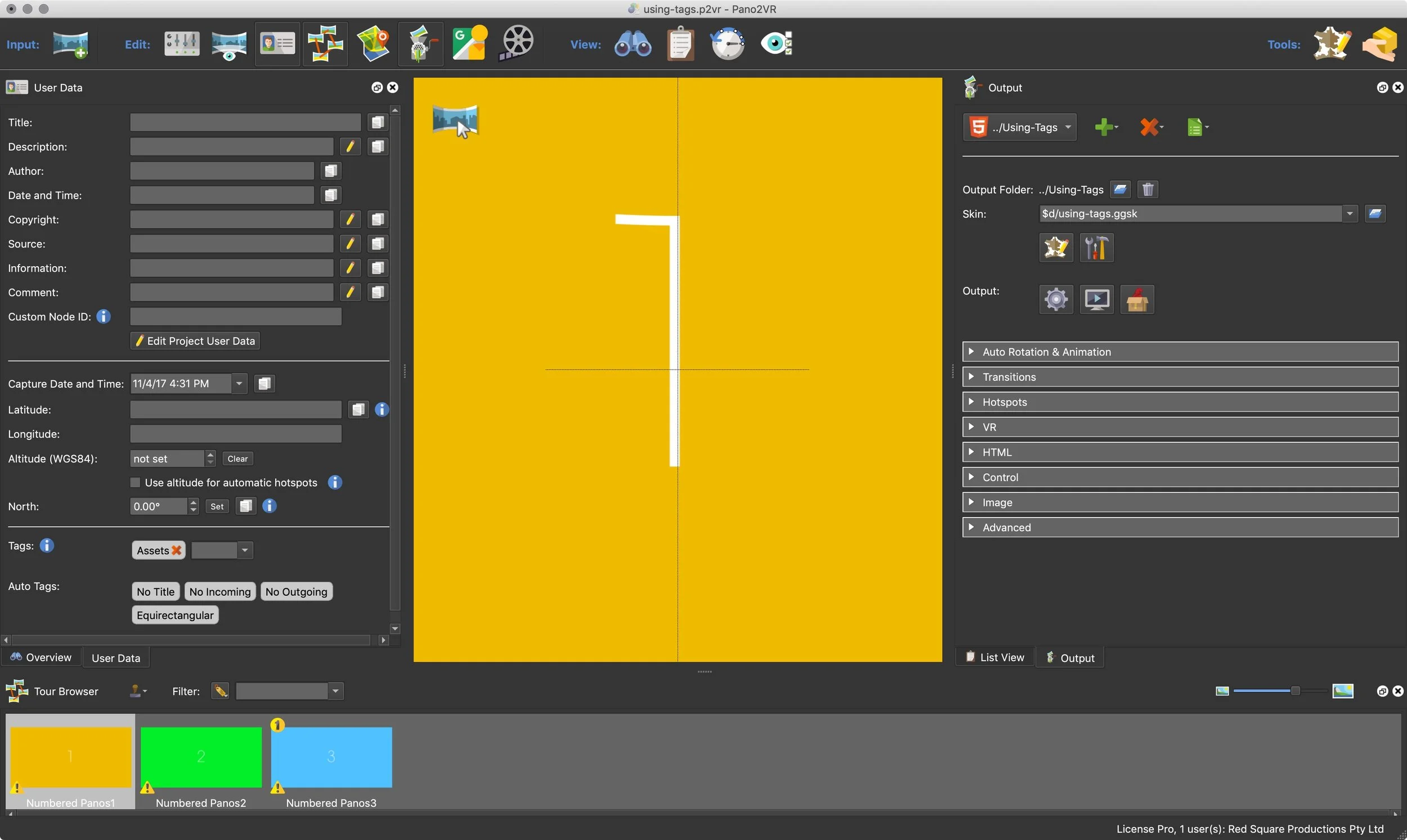
Task: Switch to the User Data tab
Action: point(115,658)
